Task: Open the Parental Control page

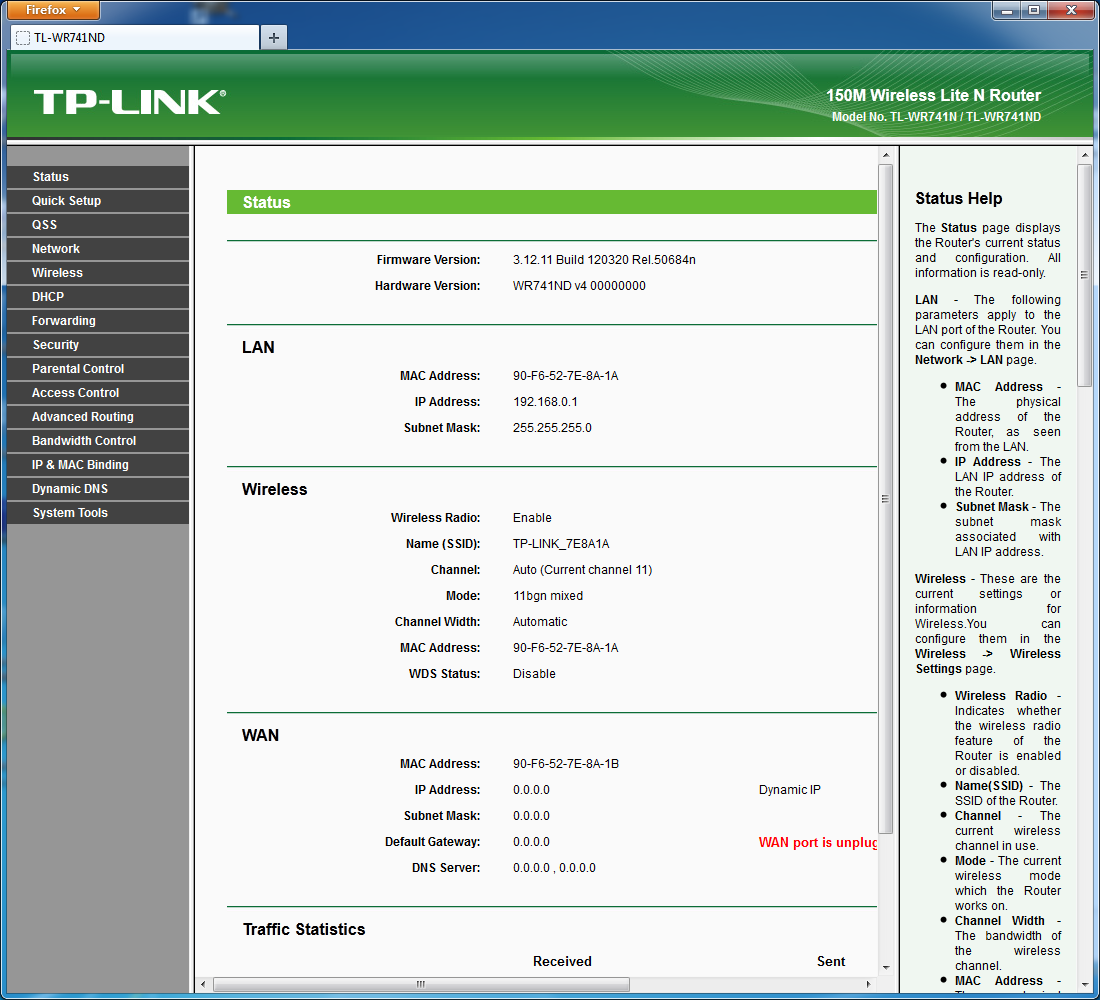Action: point(98,369)
